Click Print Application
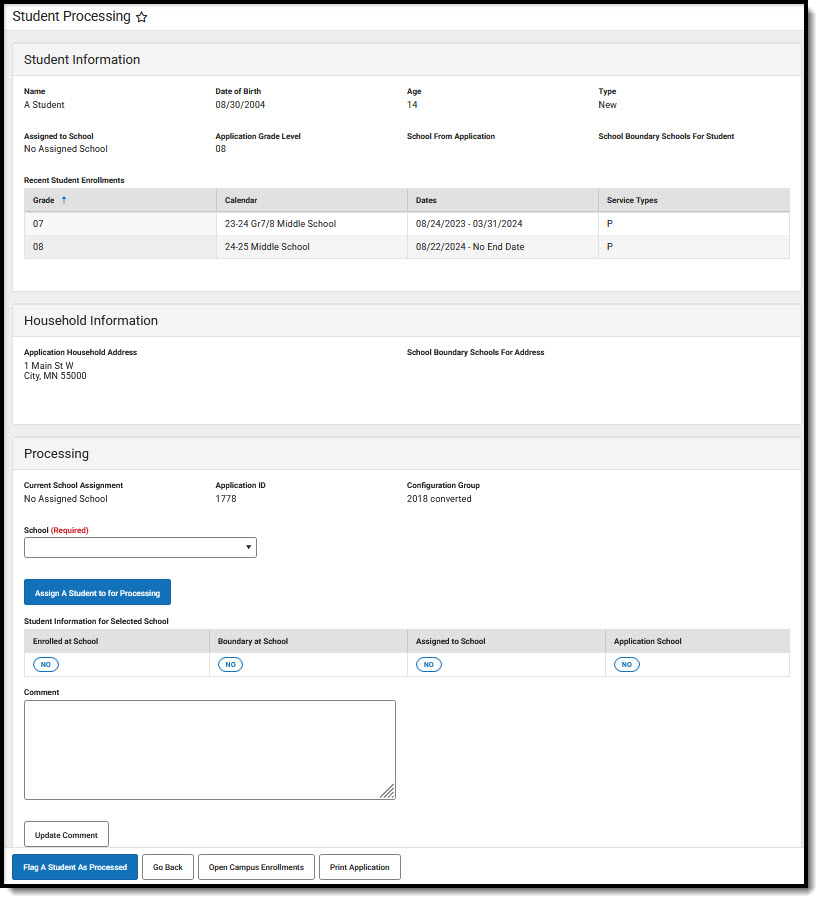 point(359,866)
